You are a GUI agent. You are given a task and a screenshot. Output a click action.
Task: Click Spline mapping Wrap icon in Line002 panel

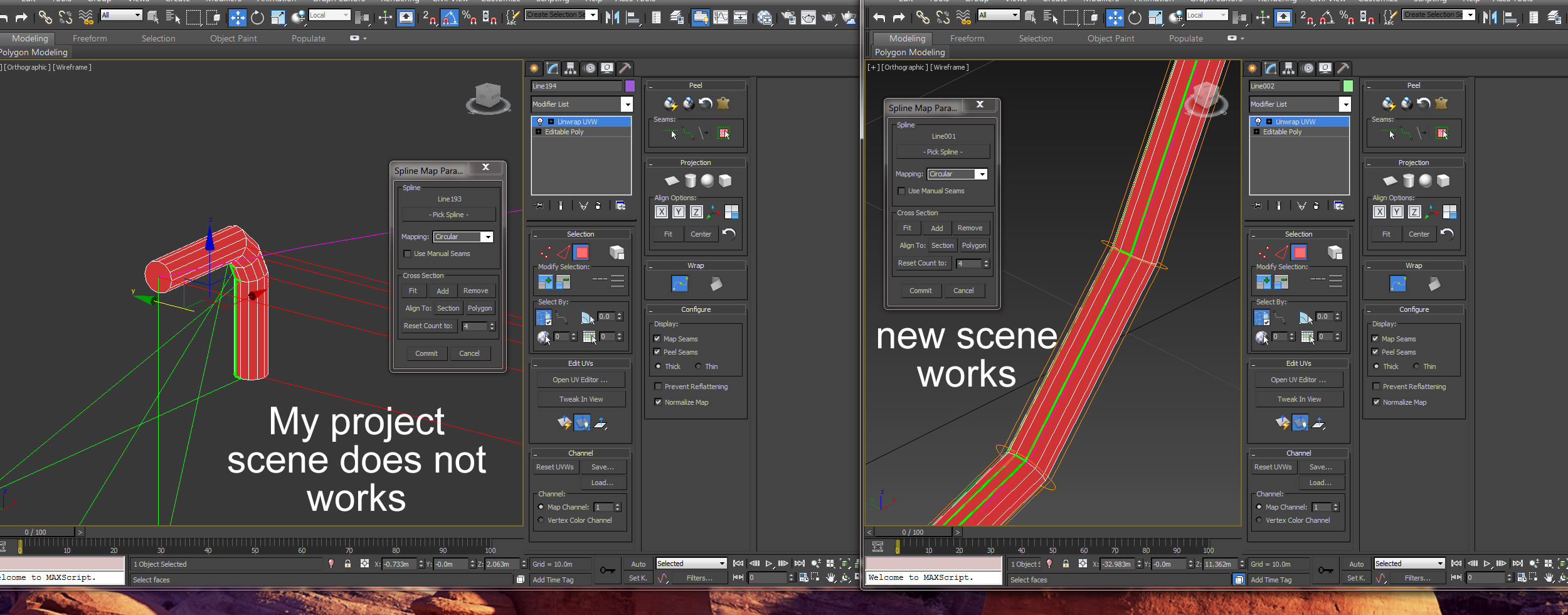click(x=1397, y=284)
